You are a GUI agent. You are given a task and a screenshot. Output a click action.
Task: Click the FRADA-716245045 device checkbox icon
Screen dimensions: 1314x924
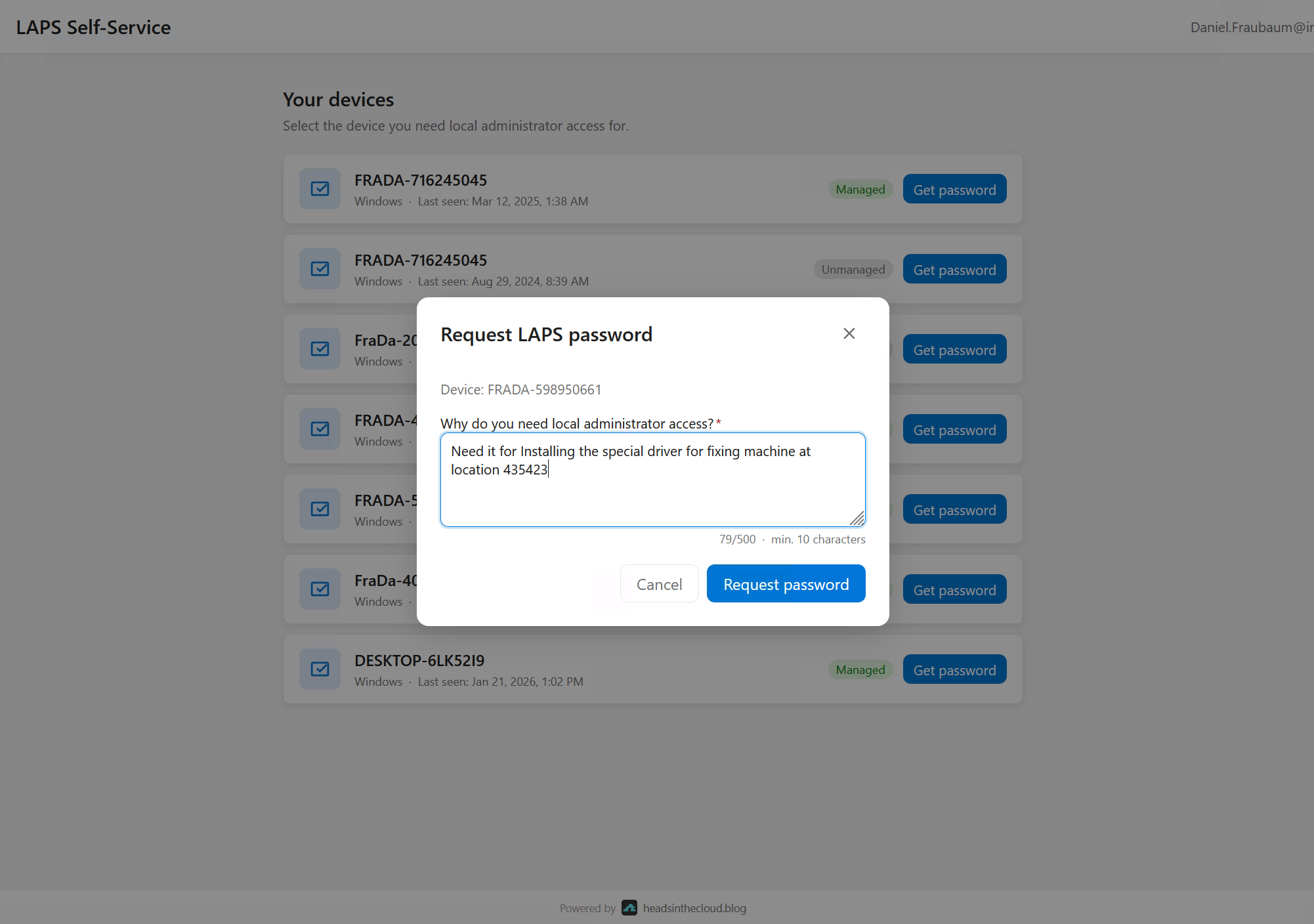coord(320,189)
